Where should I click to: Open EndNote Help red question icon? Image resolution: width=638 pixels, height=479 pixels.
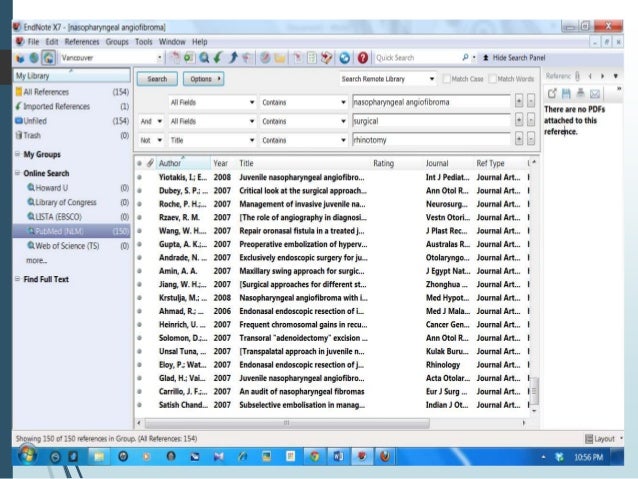coord(363,58)
